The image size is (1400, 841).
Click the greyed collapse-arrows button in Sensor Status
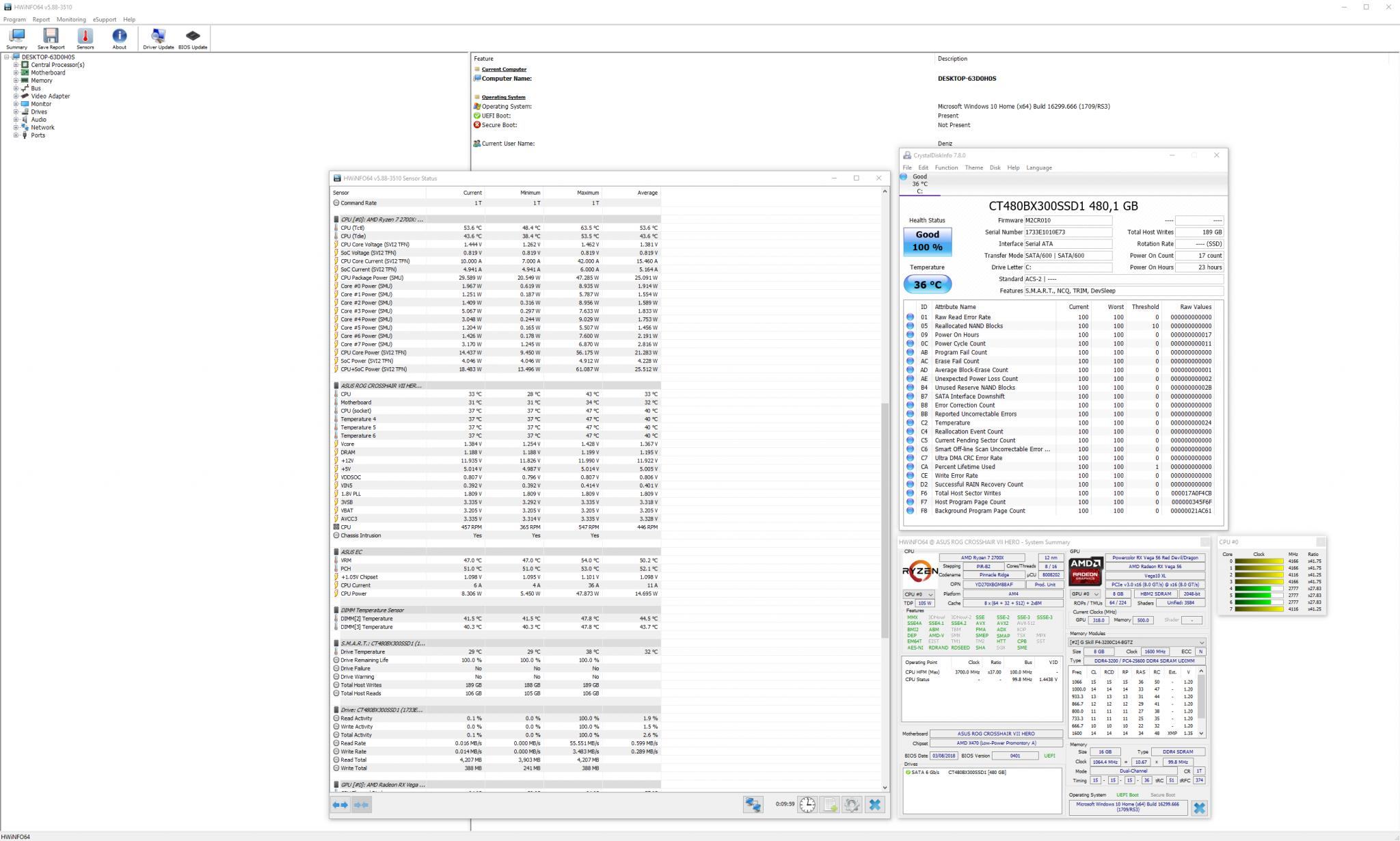[x=361, y=805]
